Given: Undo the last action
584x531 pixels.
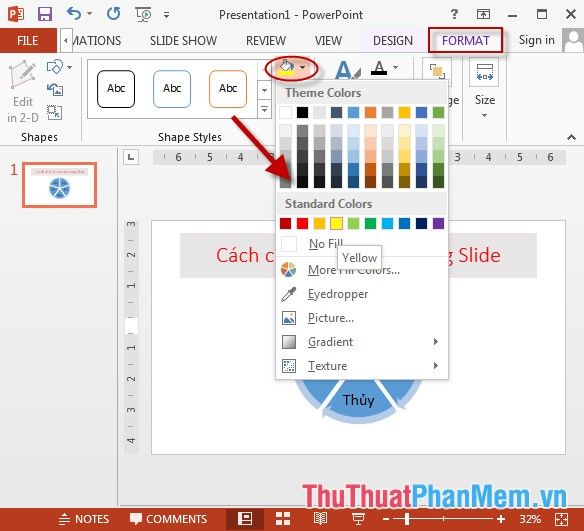Looking at the screenshot, I should (x=74, y=14).
